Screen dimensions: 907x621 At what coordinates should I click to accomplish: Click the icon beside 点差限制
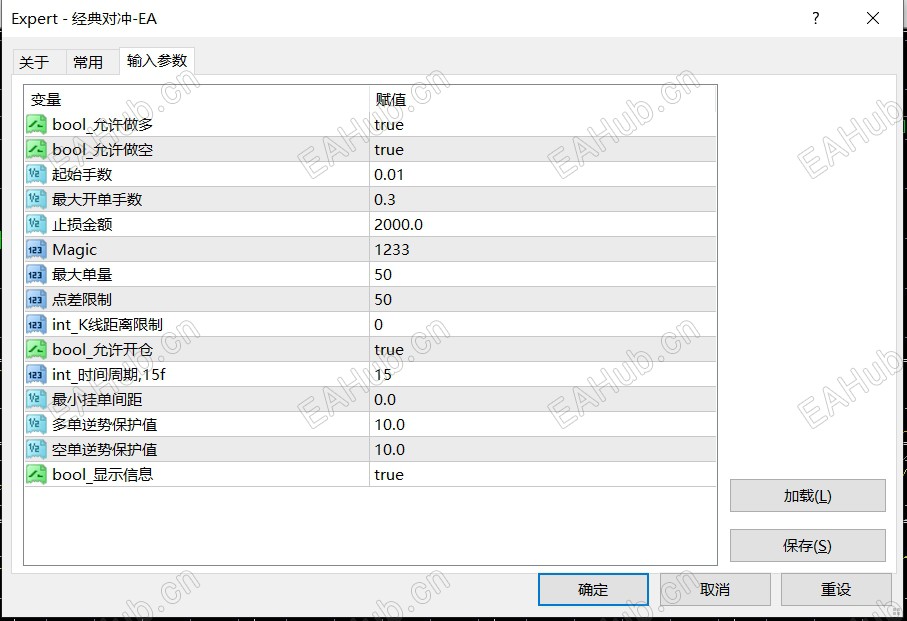36,300
